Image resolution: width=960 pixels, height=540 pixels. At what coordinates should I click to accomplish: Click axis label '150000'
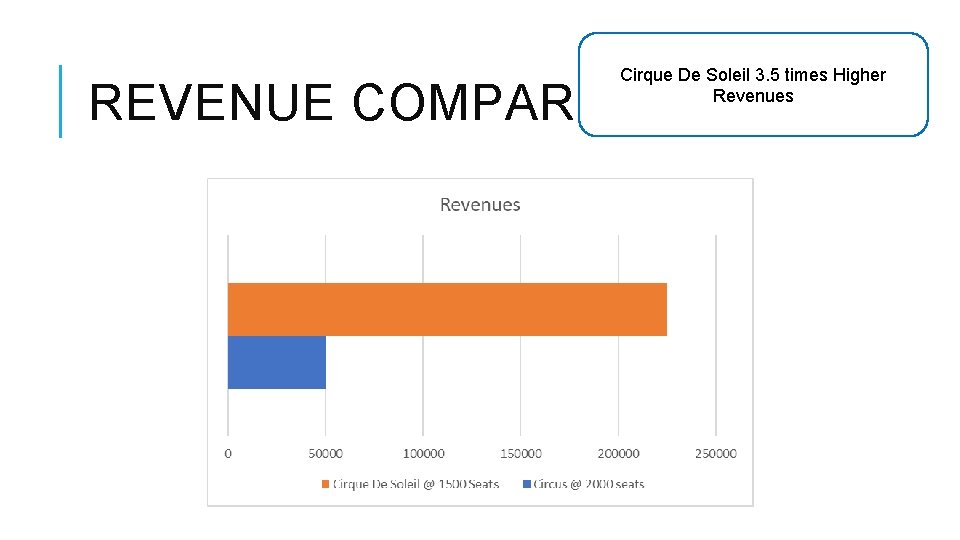pos(520,454)
